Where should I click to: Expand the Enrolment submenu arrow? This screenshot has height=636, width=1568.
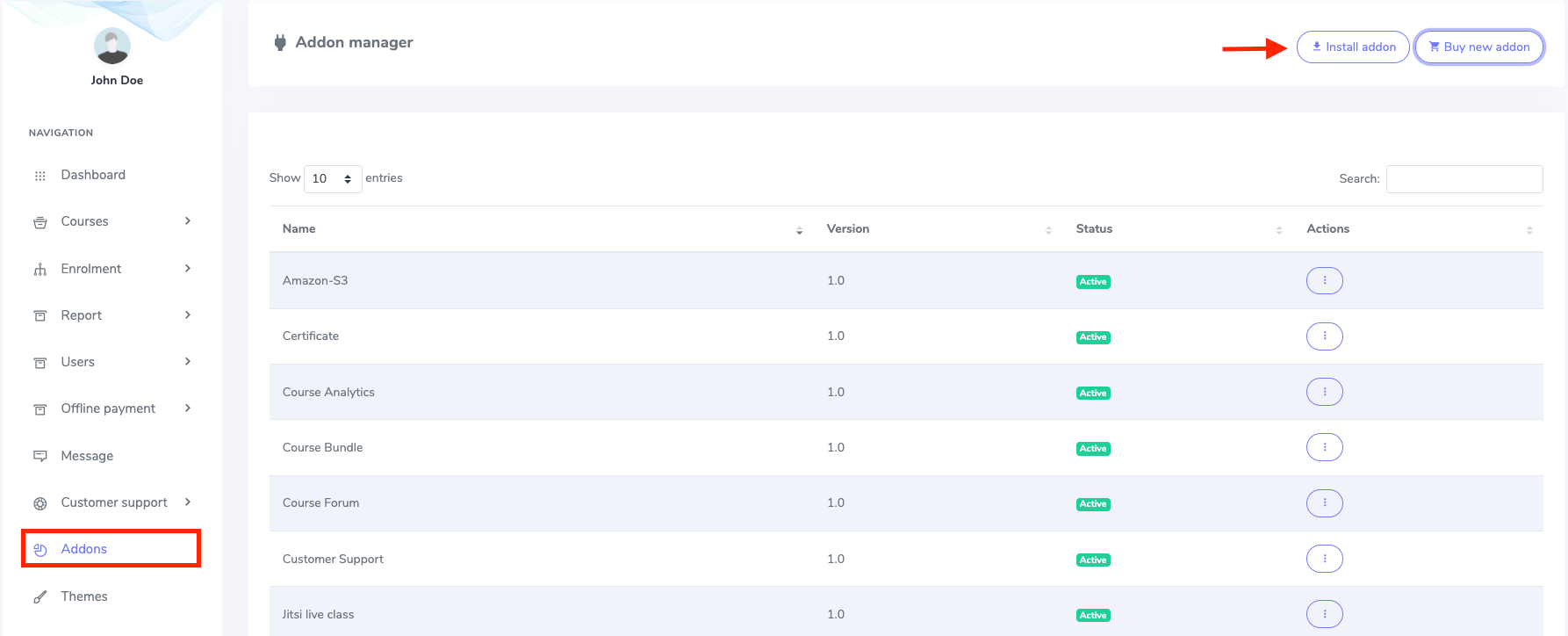click(188, 269)
